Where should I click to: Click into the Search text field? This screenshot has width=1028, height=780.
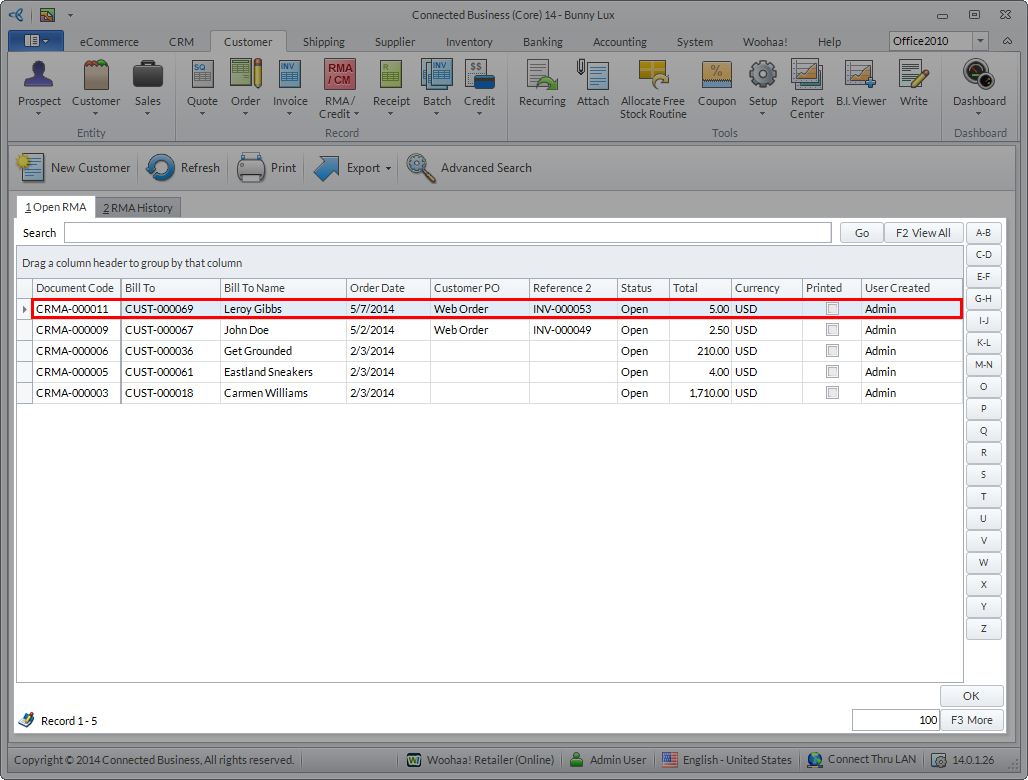tap(447, 233)
